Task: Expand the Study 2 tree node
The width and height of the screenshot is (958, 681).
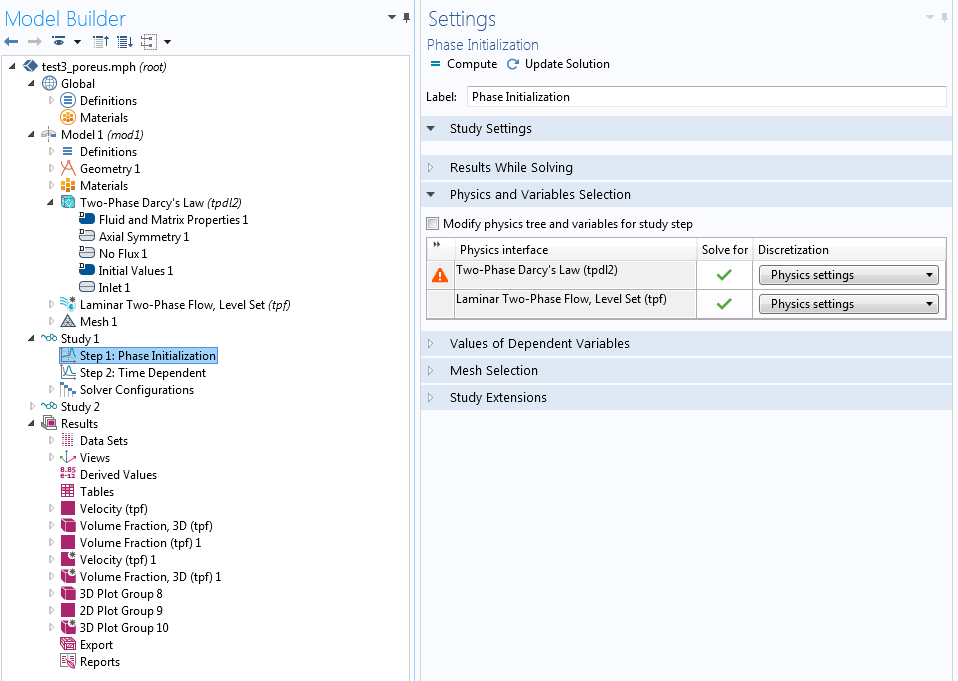Action: click(x=33, y=407)
